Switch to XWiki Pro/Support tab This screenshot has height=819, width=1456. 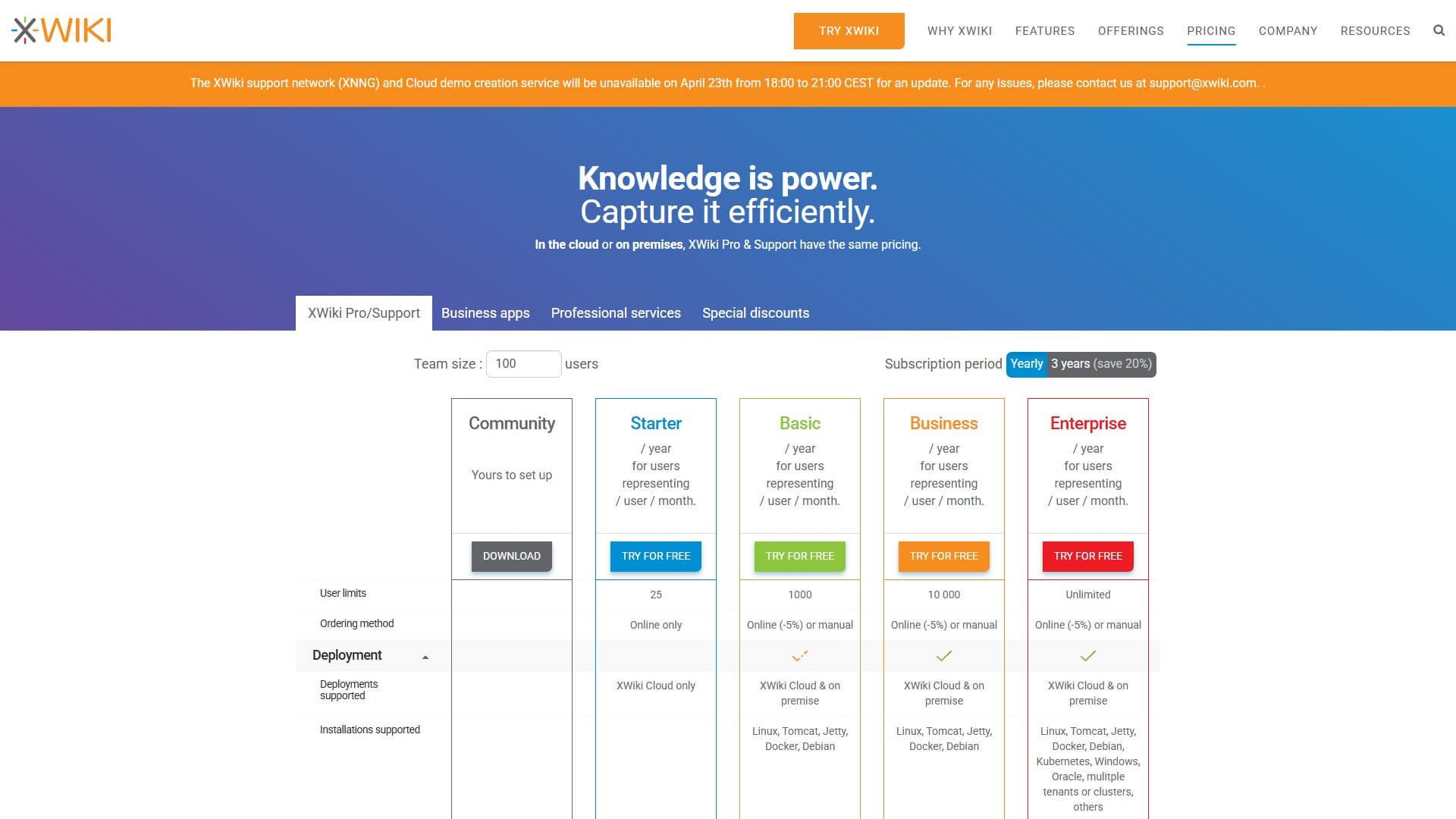tap(363, 313)
